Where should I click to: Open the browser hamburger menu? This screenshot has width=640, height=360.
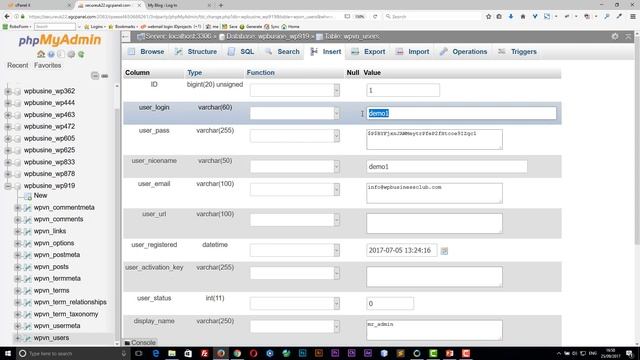point(632,17)
